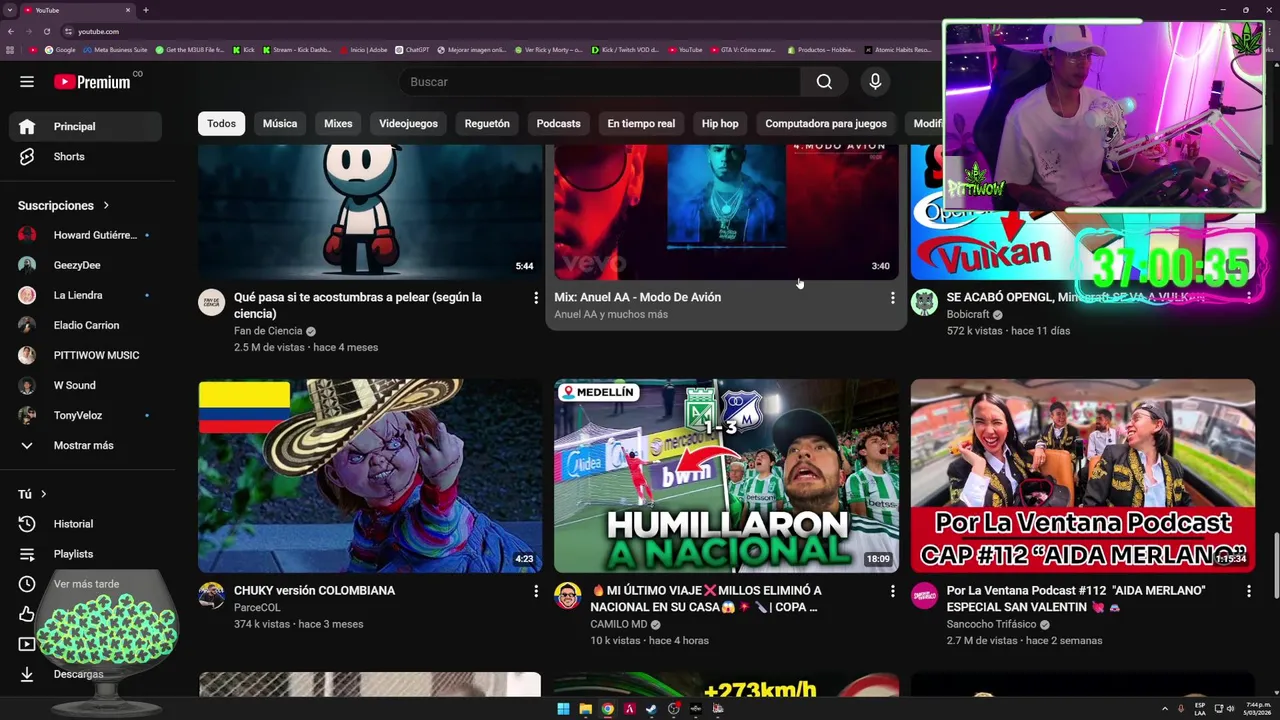Select the Videojuegos filter chip
The height and width of the screenshot is (720, 1280).
pyautogui.click(x=408, y=124)
